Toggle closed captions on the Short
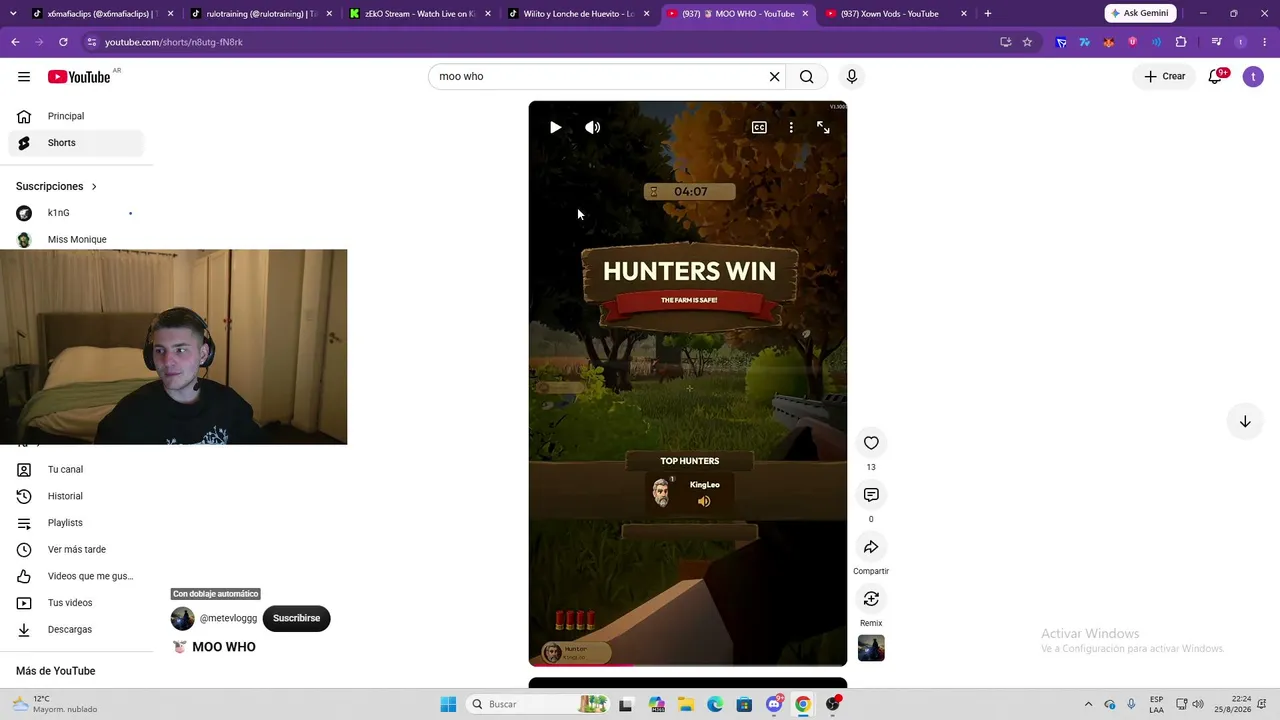 click(759, 127)
